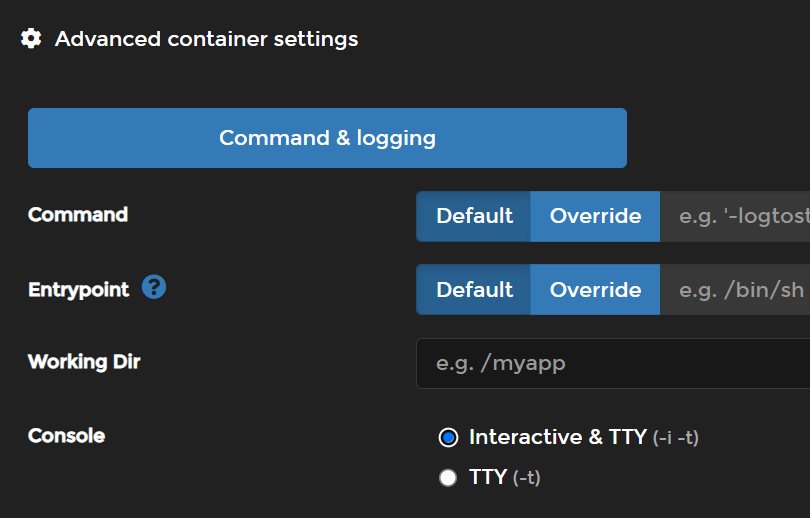Click the "(-t)" flag hint text
This screenshot has width=810, height=518.
pos(527,478)
